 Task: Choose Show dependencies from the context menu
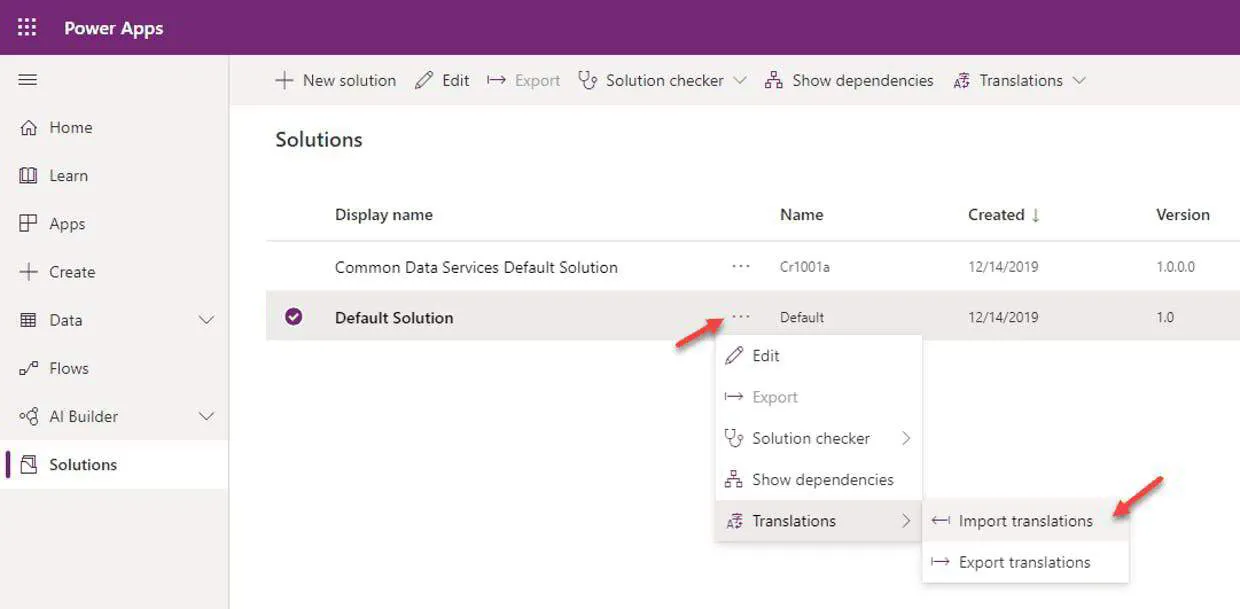click(x=822, y=479)
